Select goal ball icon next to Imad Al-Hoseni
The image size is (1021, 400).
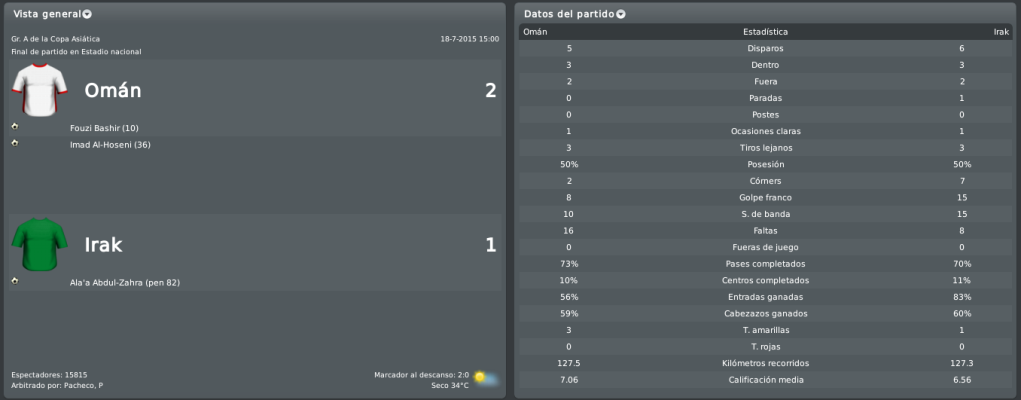click(x=15, y=143)
